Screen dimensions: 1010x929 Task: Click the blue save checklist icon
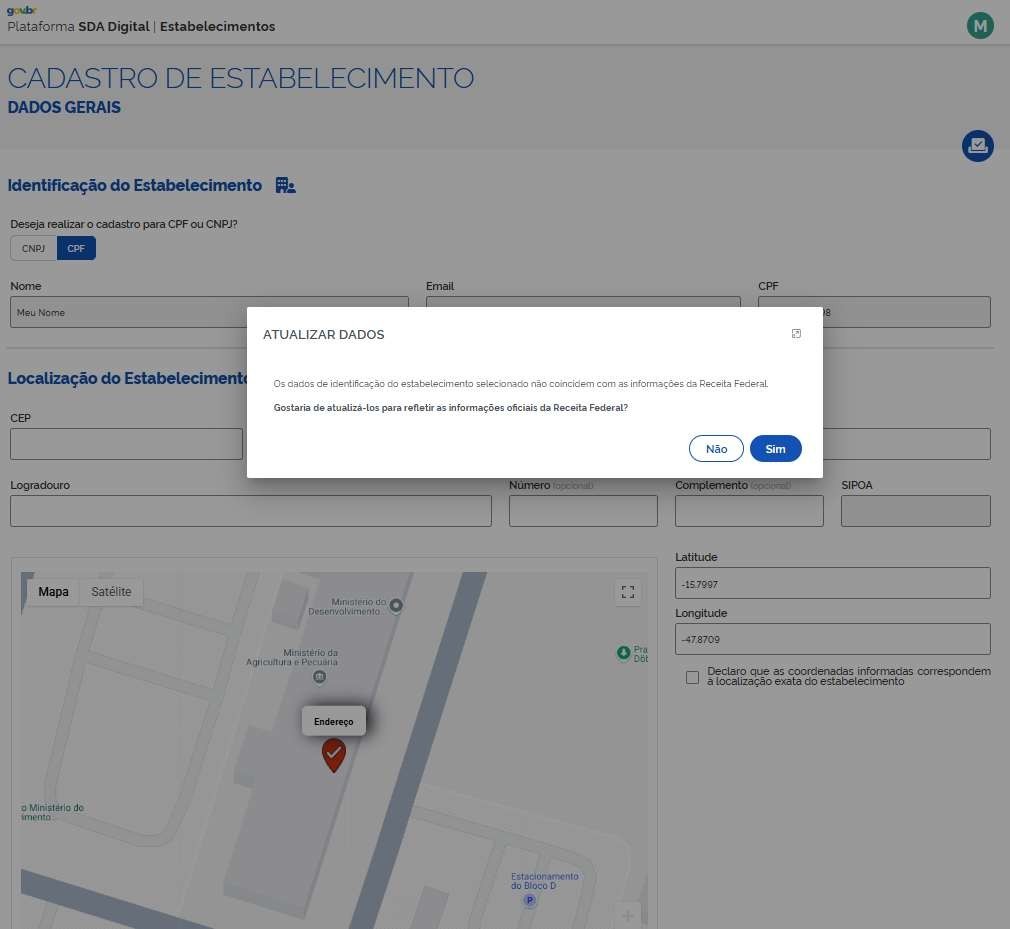pyautogui.click(x=977, y=146)
